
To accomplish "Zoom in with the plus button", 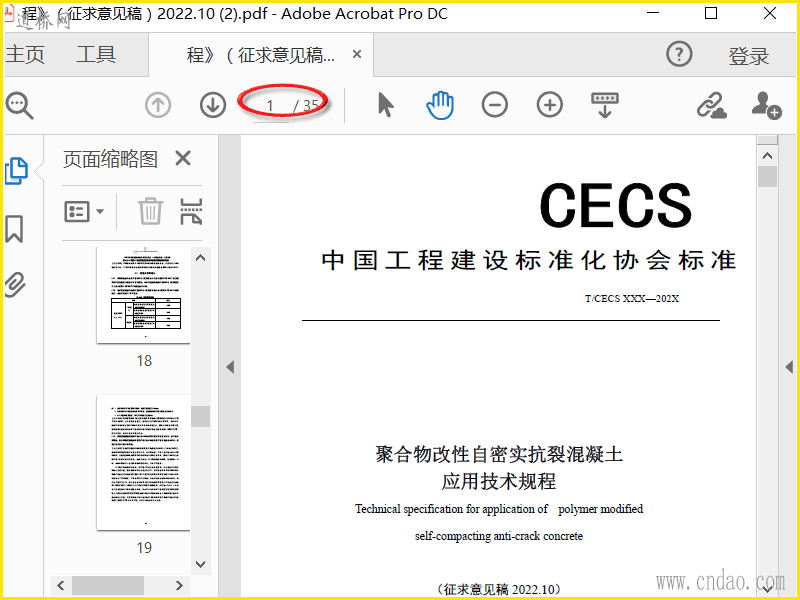I will (549, 105).
